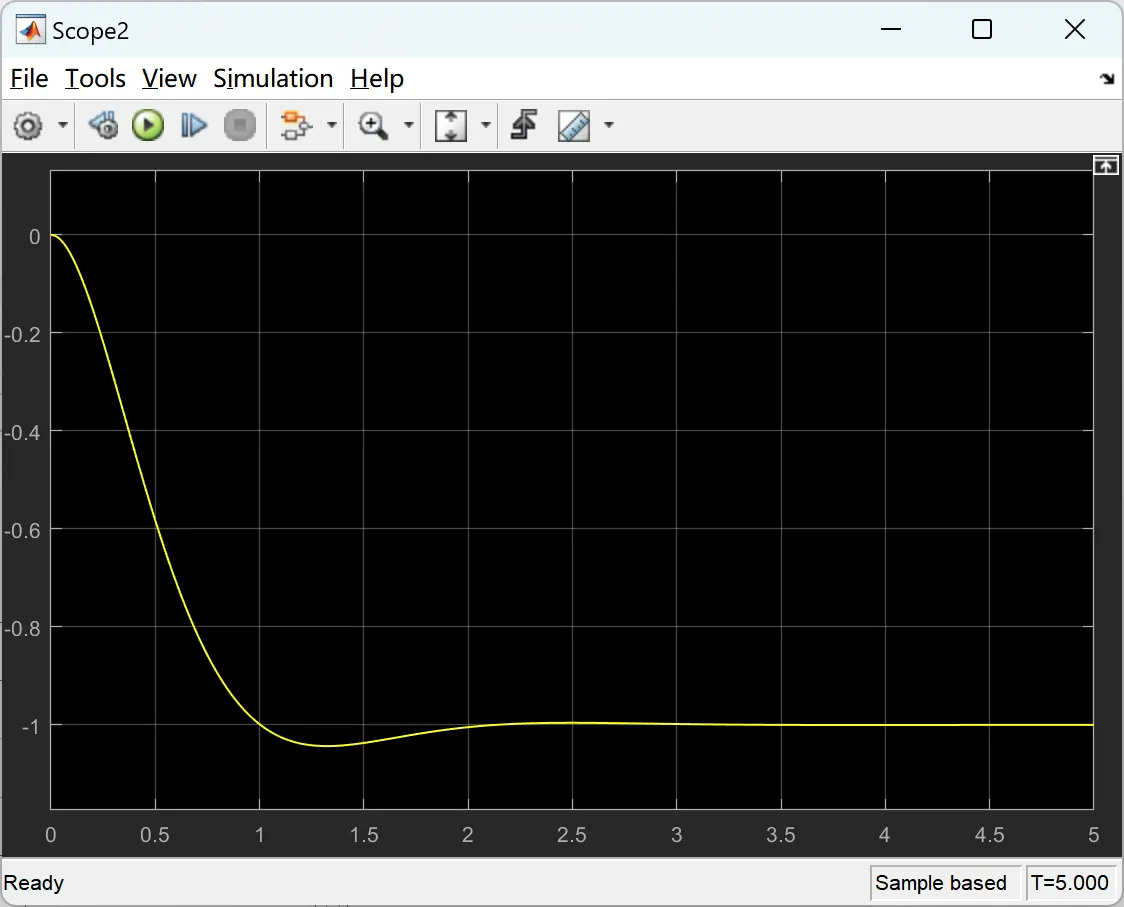
Task: Open the Tools menu
Action: (x=95, y=78)
